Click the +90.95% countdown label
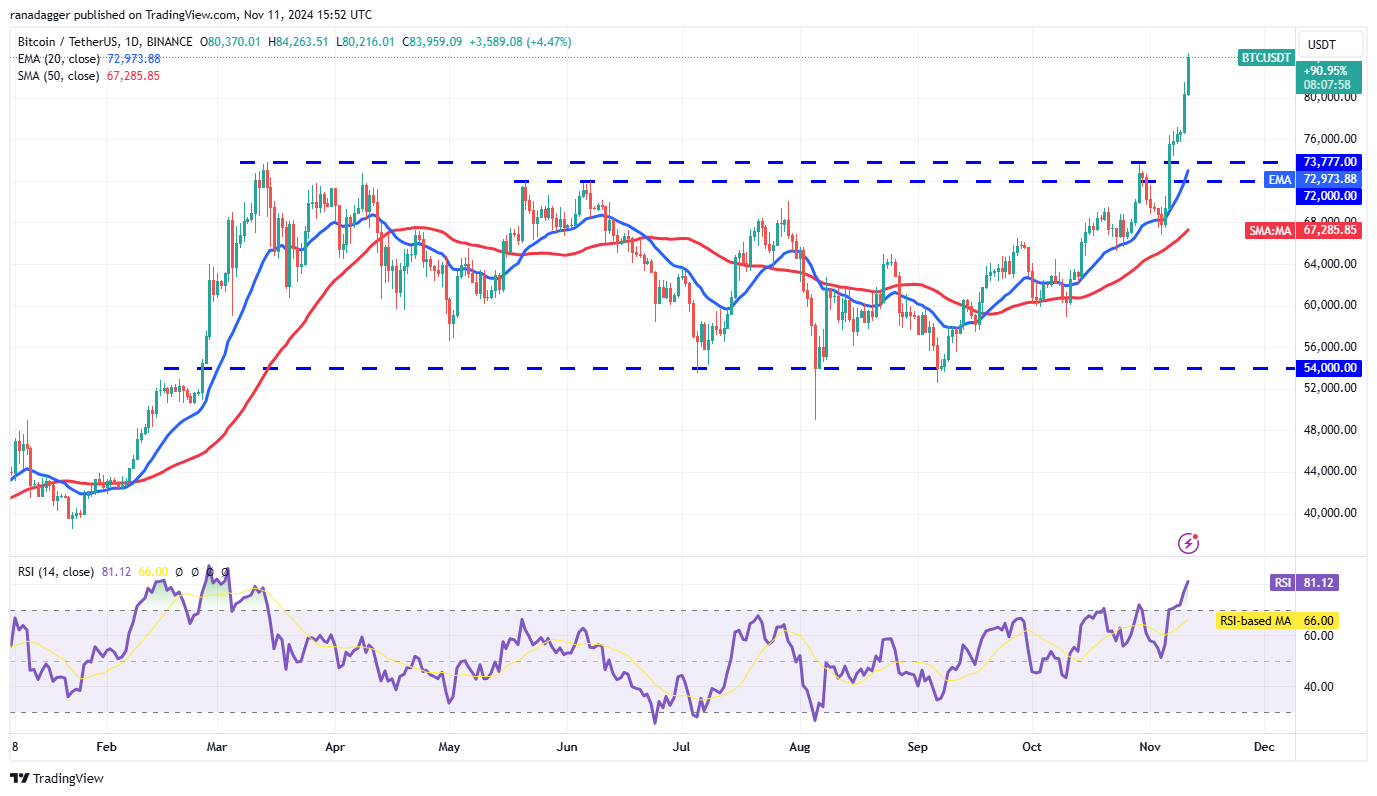 coord(1329,78)
